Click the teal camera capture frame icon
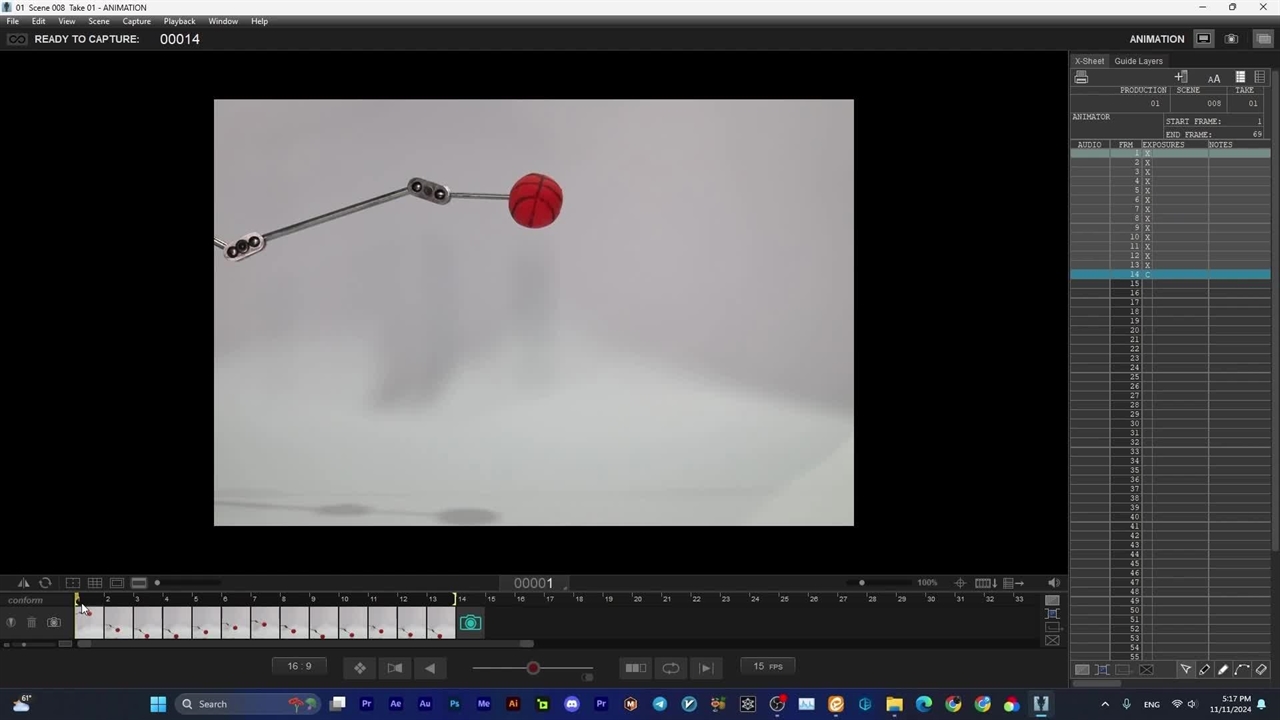The width and height of the screenshot is (1280, 720). 470,623
